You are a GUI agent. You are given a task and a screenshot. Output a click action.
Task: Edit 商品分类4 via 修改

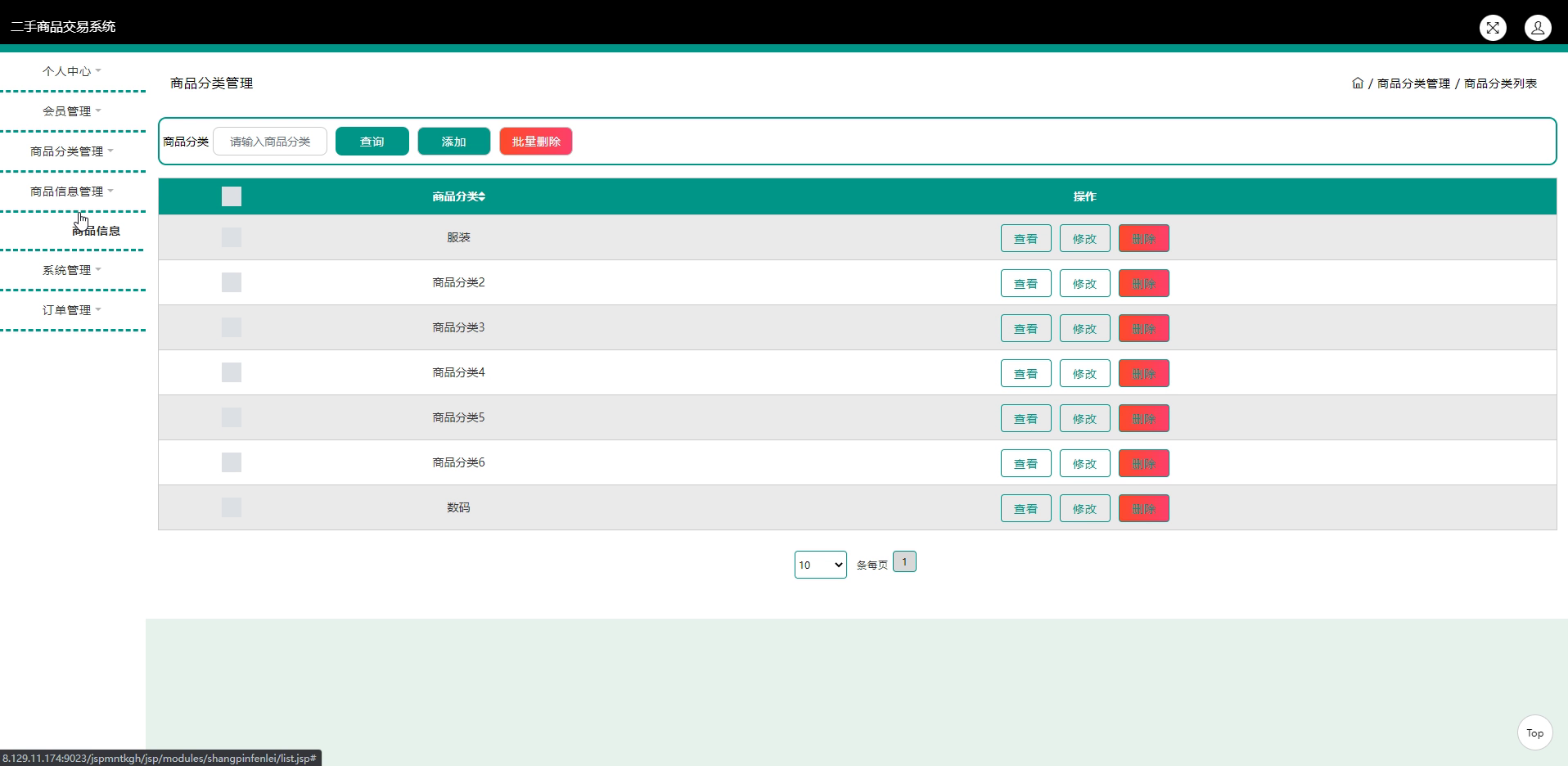tap(1085, 373)
